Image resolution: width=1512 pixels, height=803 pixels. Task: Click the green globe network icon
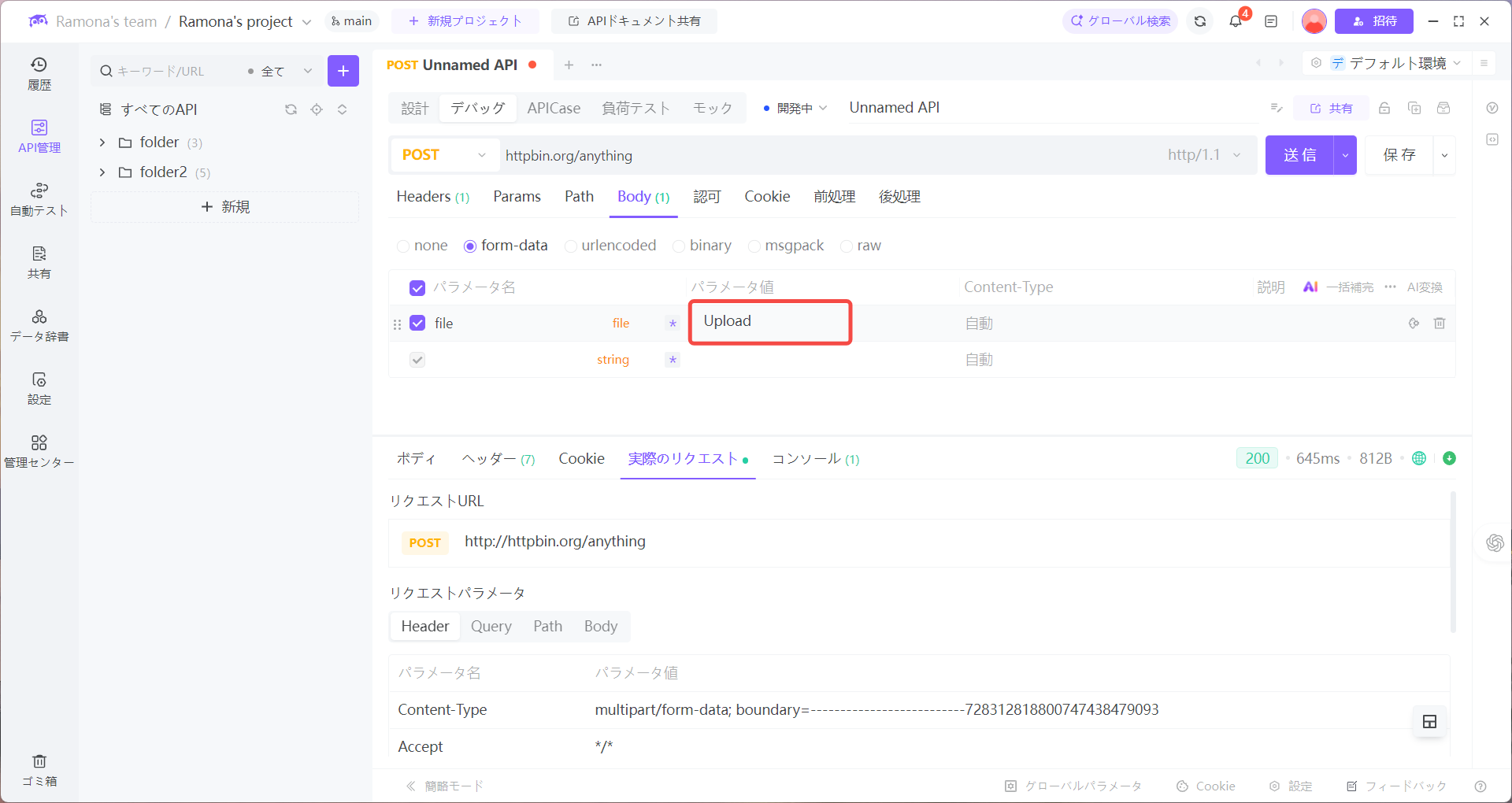coord(1419,458)
